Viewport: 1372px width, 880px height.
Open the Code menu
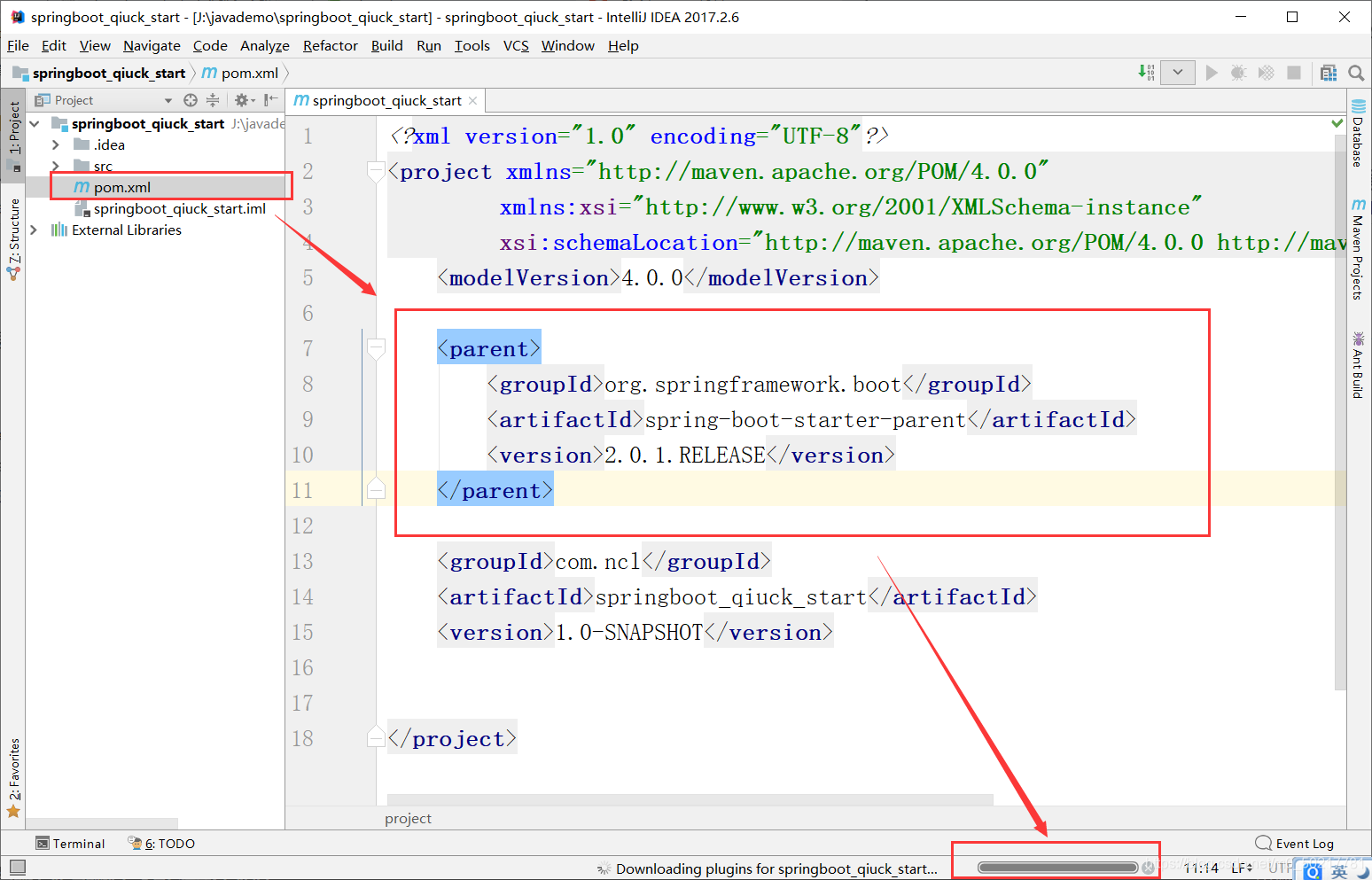210,45
